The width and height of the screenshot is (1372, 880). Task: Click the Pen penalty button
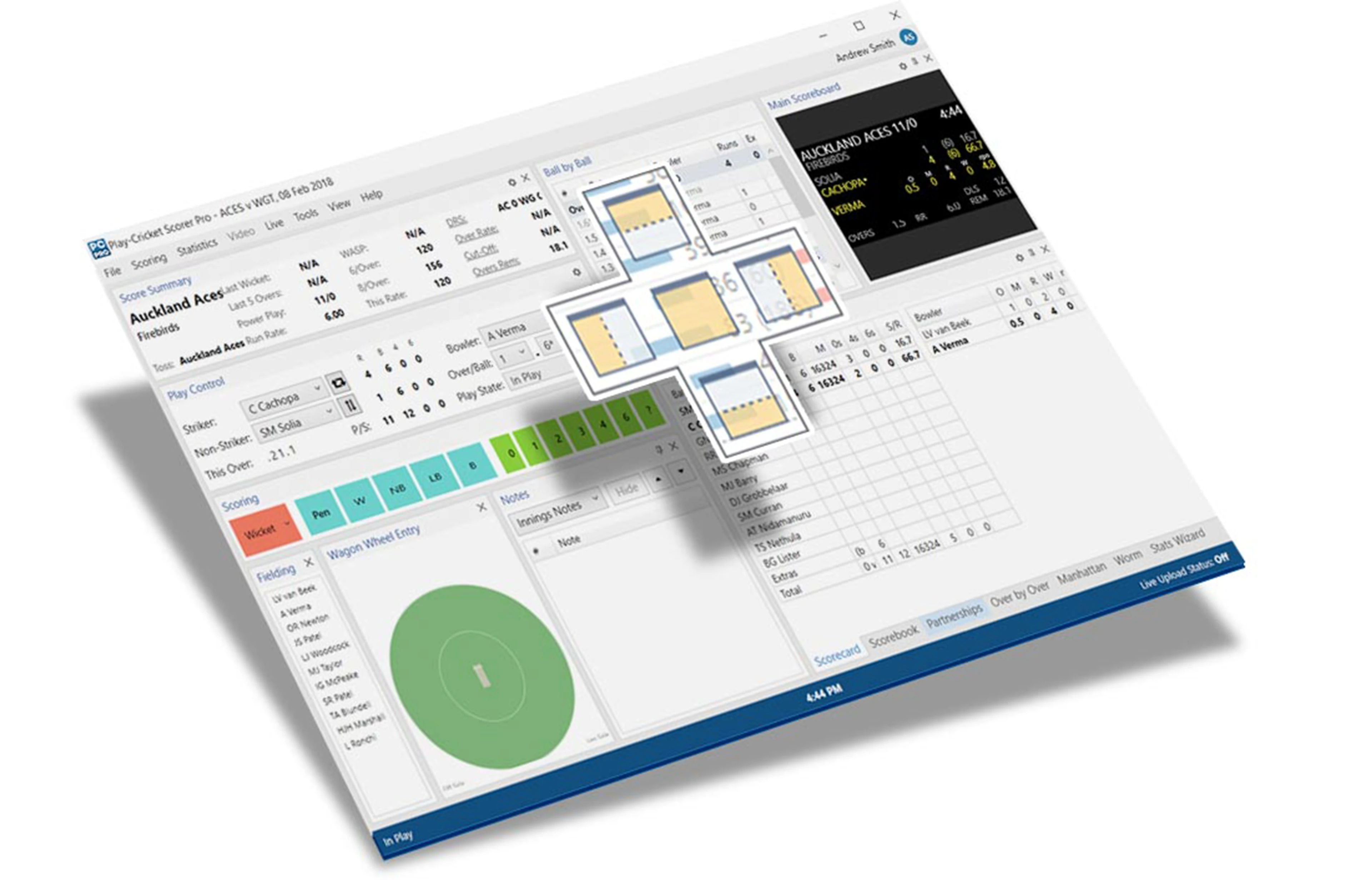(320, 513)
